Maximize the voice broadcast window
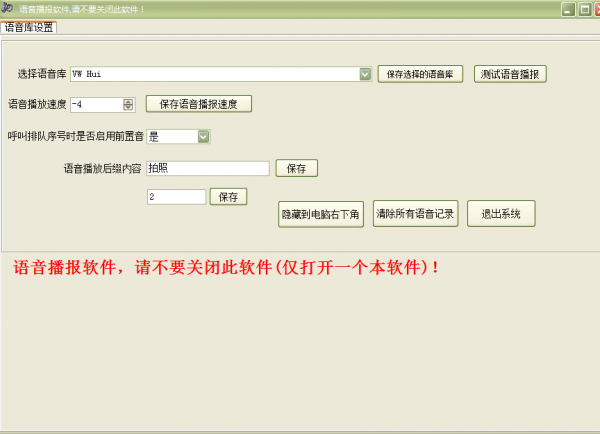The image size is (600, 434). [585, 9]
